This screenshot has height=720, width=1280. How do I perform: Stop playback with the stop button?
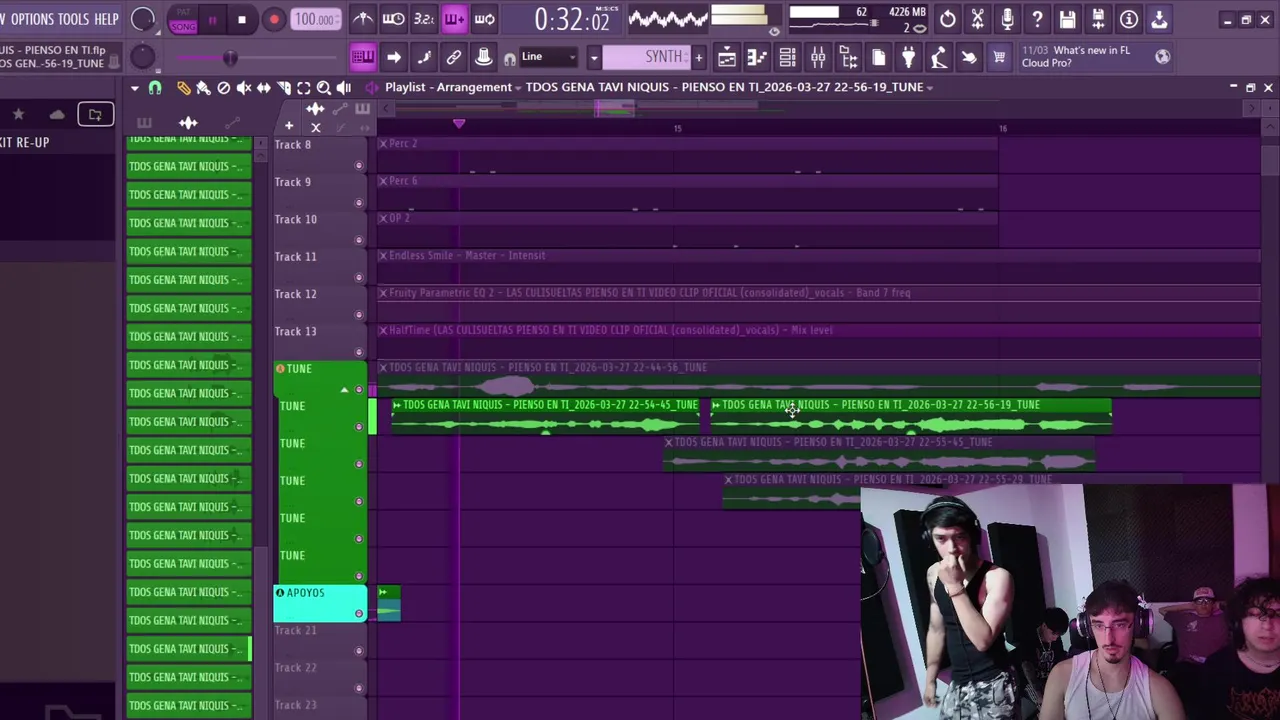[x=242, y=20]
